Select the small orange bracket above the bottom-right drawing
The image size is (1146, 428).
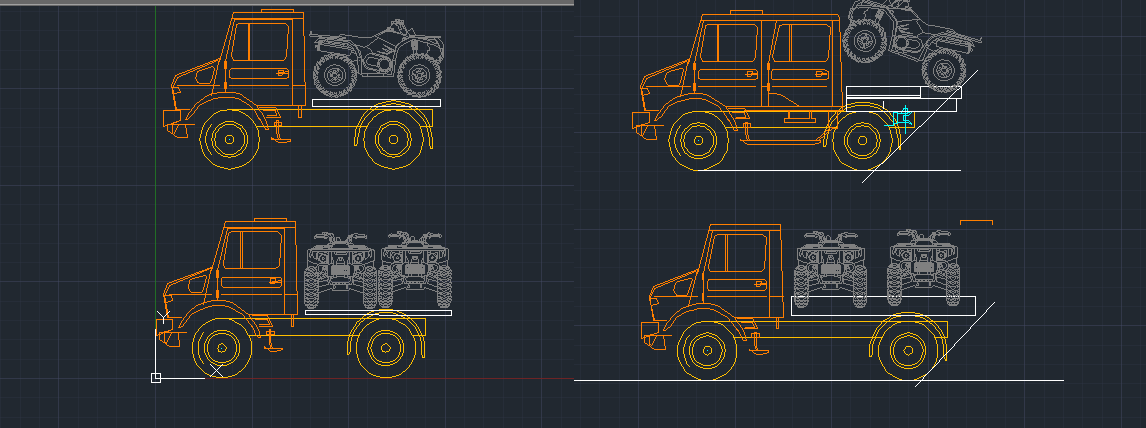[976, 221]
